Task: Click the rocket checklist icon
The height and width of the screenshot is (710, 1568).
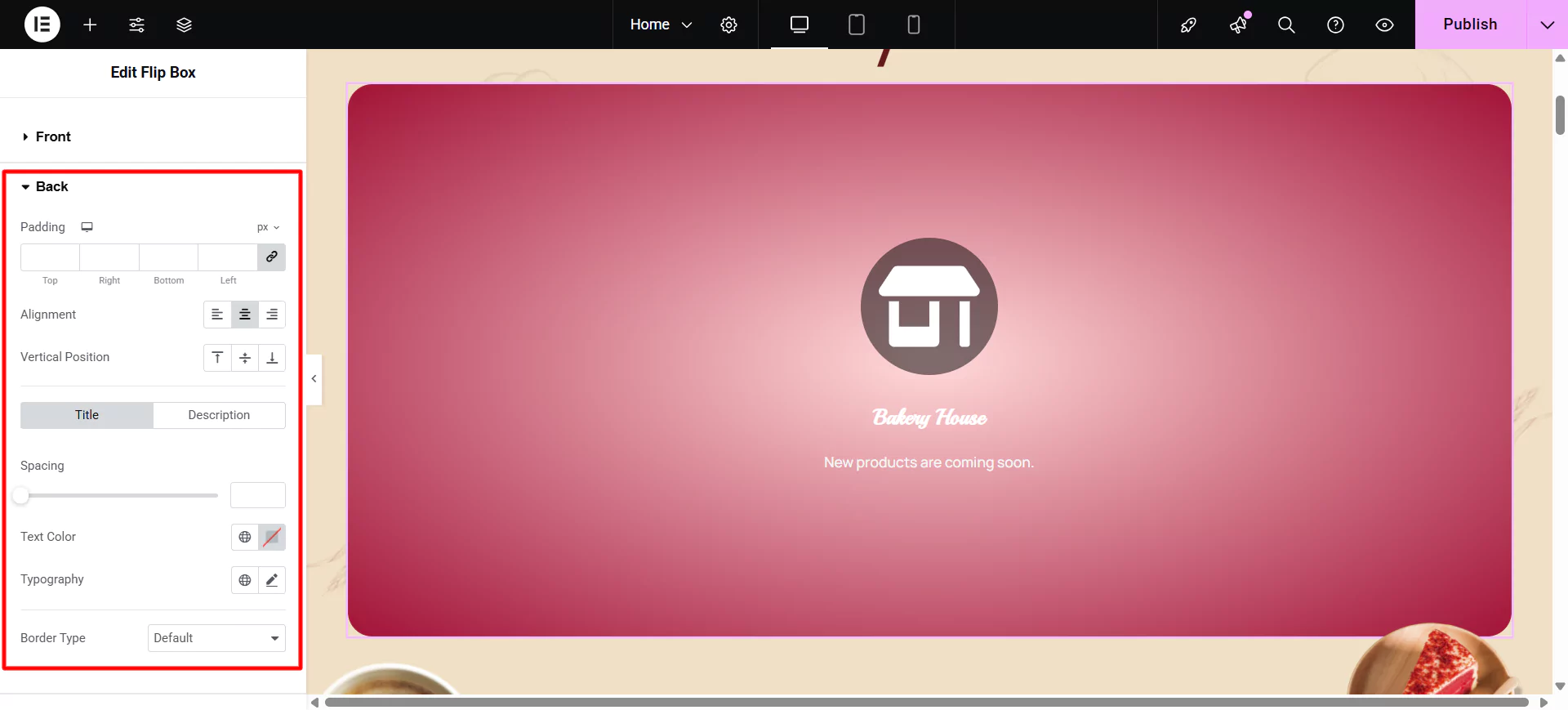Action: click(x=1188, y=25)
